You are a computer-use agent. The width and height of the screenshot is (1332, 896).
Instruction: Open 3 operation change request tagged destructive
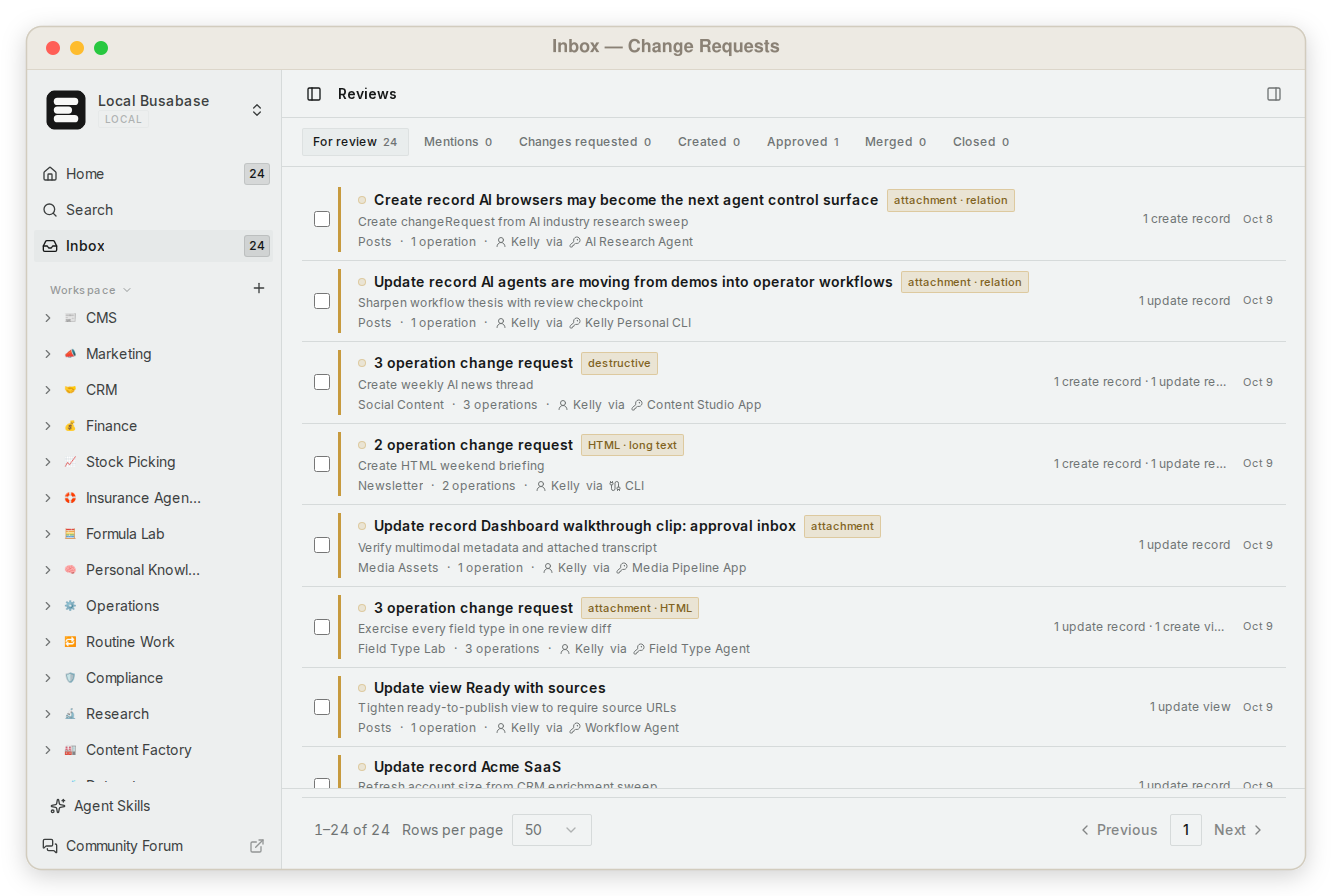coord(473,363)
